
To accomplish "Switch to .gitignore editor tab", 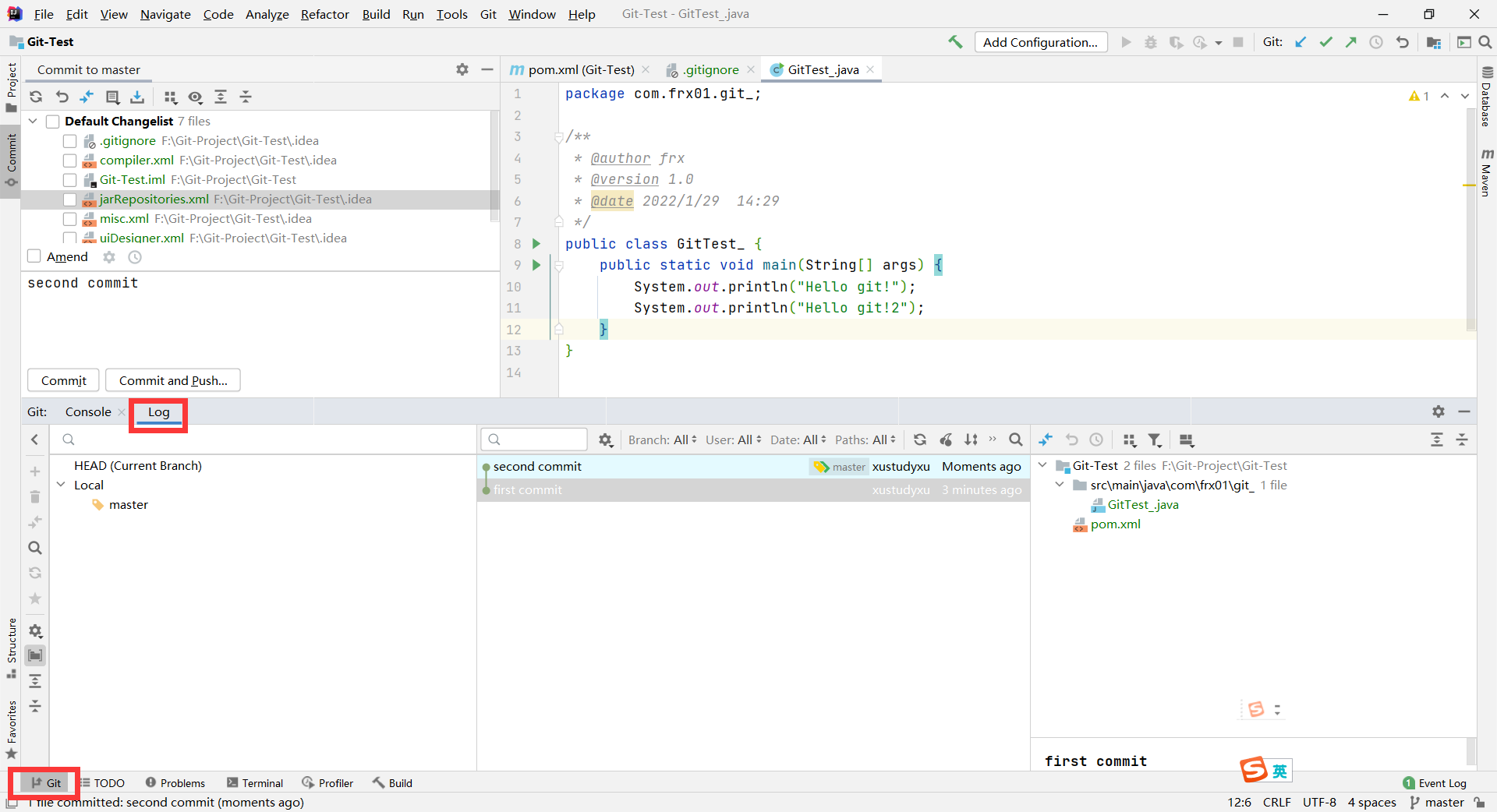I will click(710, 69).
